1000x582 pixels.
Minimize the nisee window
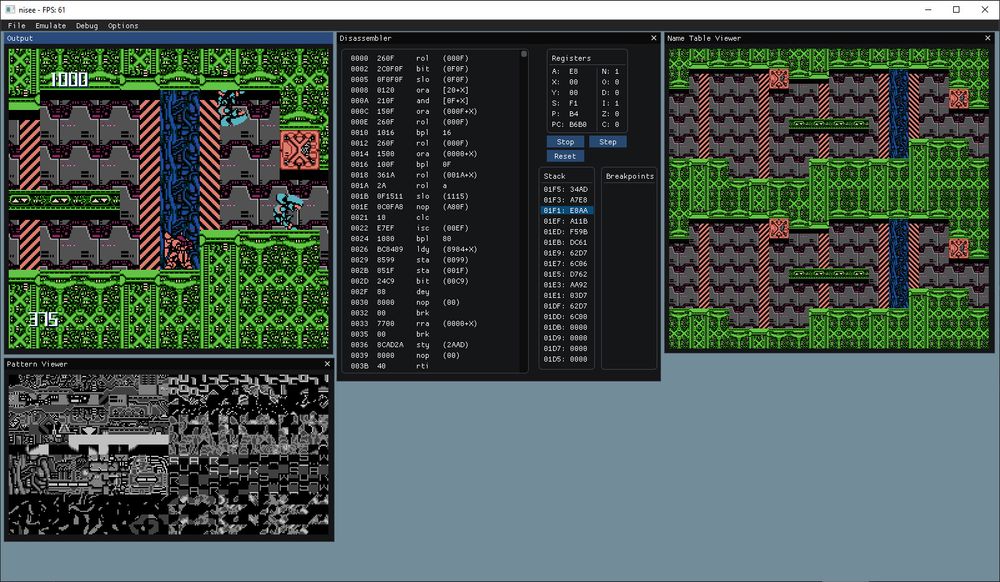(928, 10)
